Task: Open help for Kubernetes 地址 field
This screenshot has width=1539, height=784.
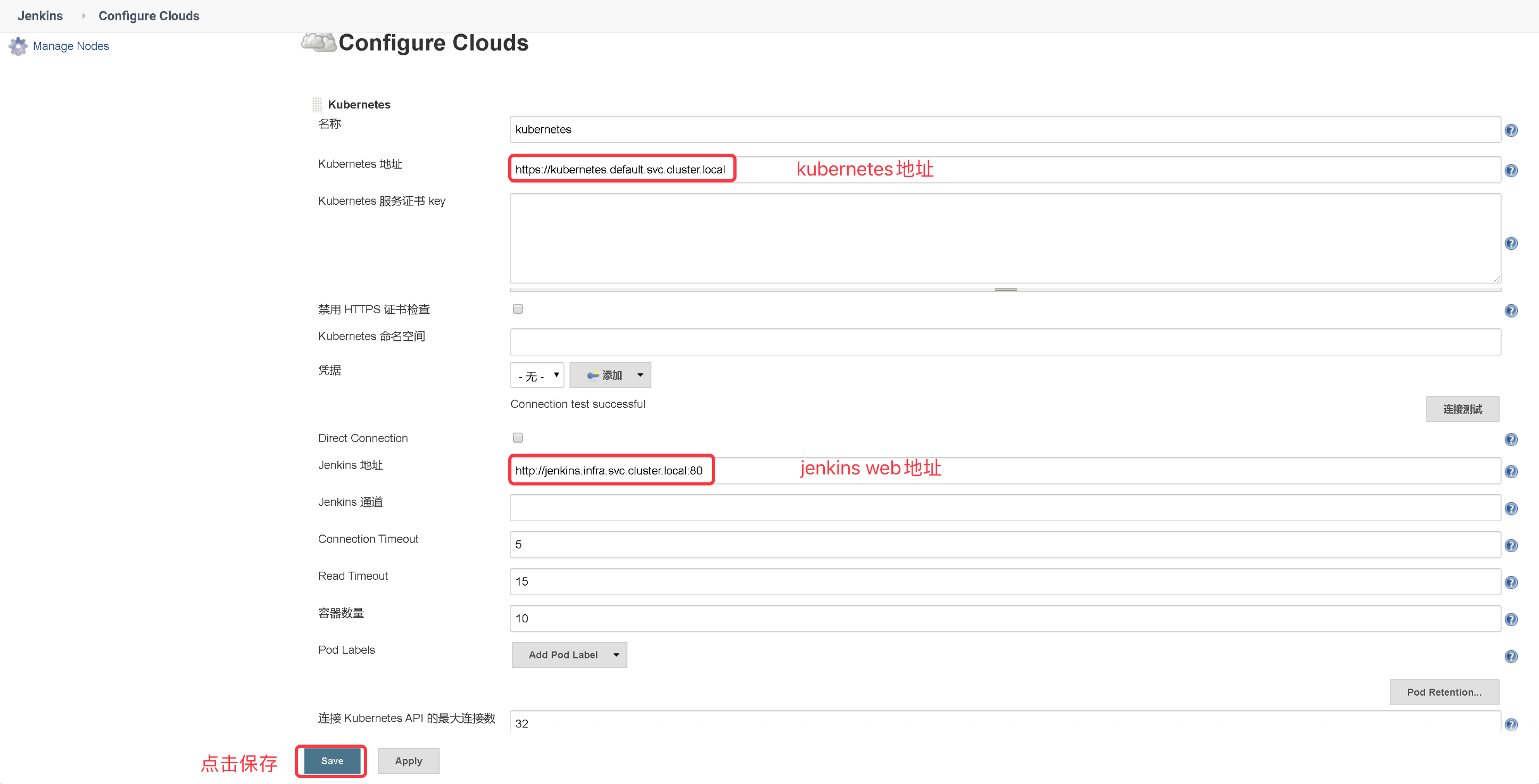Action: [1510, 171]
